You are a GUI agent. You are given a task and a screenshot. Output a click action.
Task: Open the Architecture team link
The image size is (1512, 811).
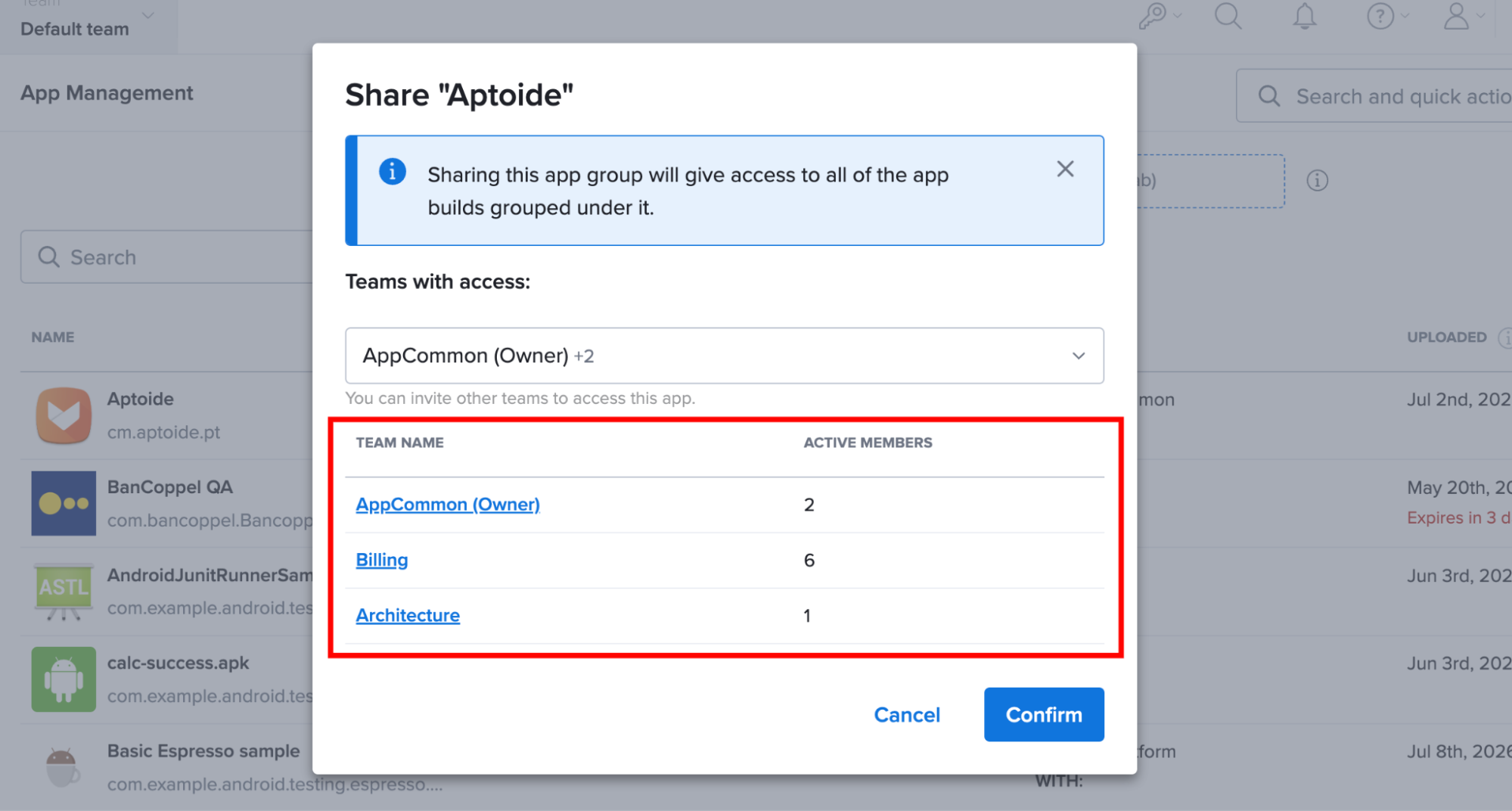pyautogui.click(x=408, y=615)
